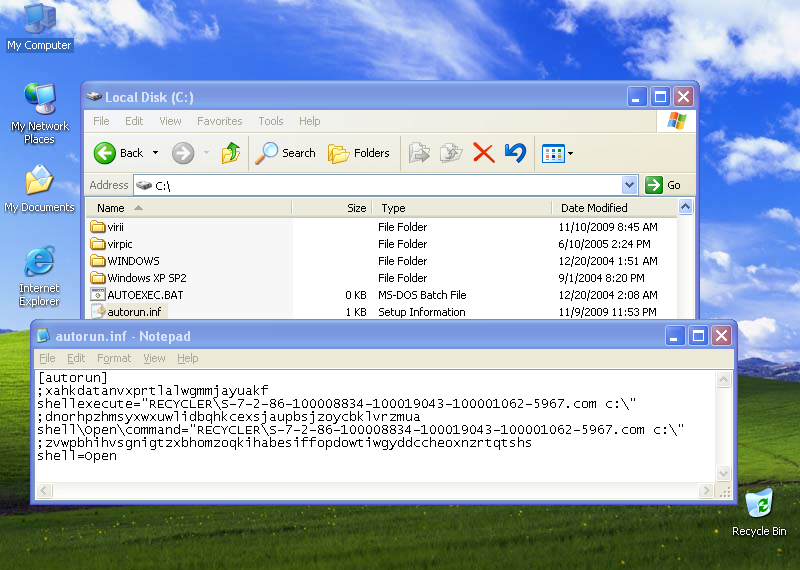Click the blue Undo toolbar icon
This screenshot has height=570, width=800.
(515, 153)
